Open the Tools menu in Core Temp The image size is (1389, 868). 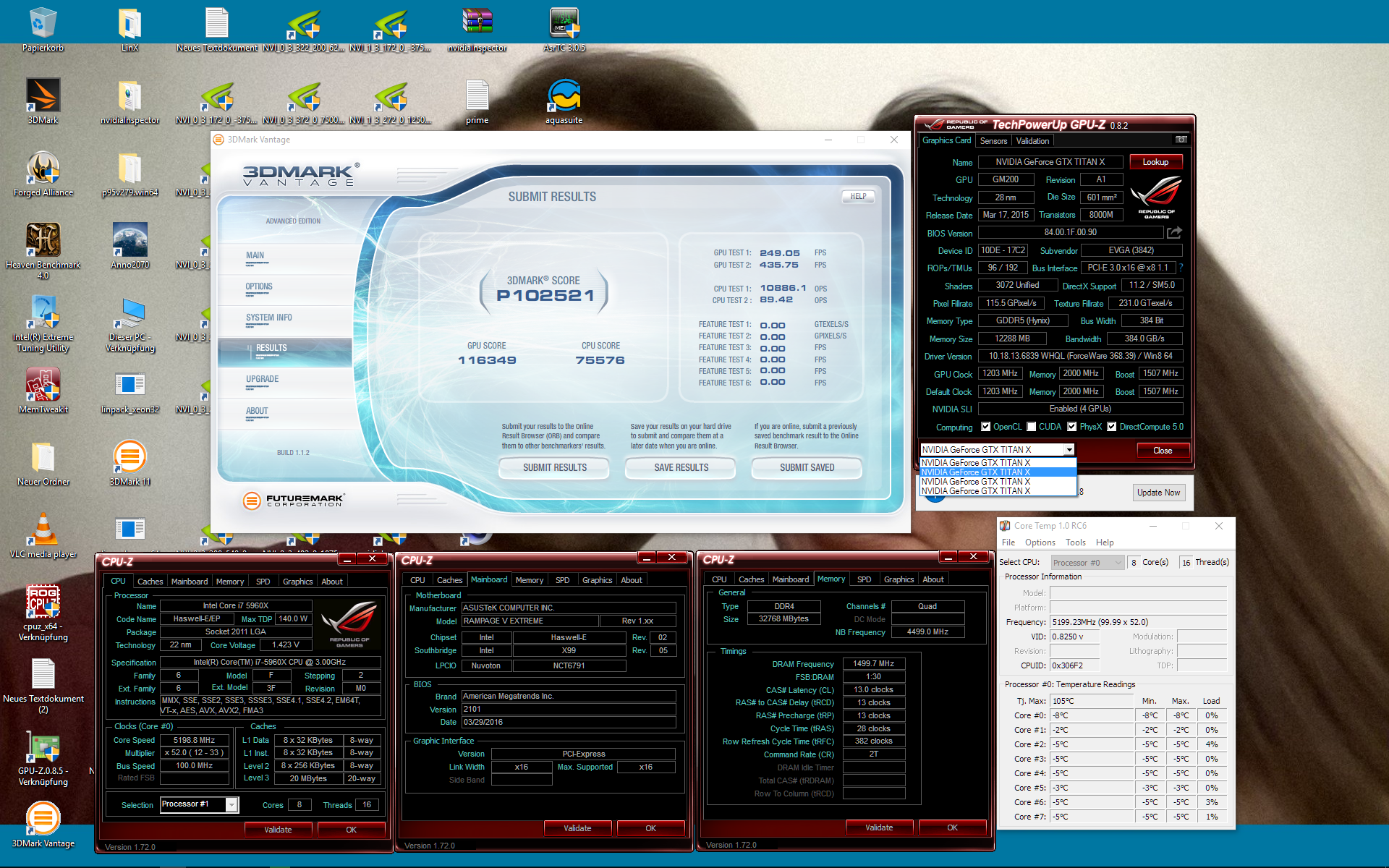click(x=1075, y=542)
